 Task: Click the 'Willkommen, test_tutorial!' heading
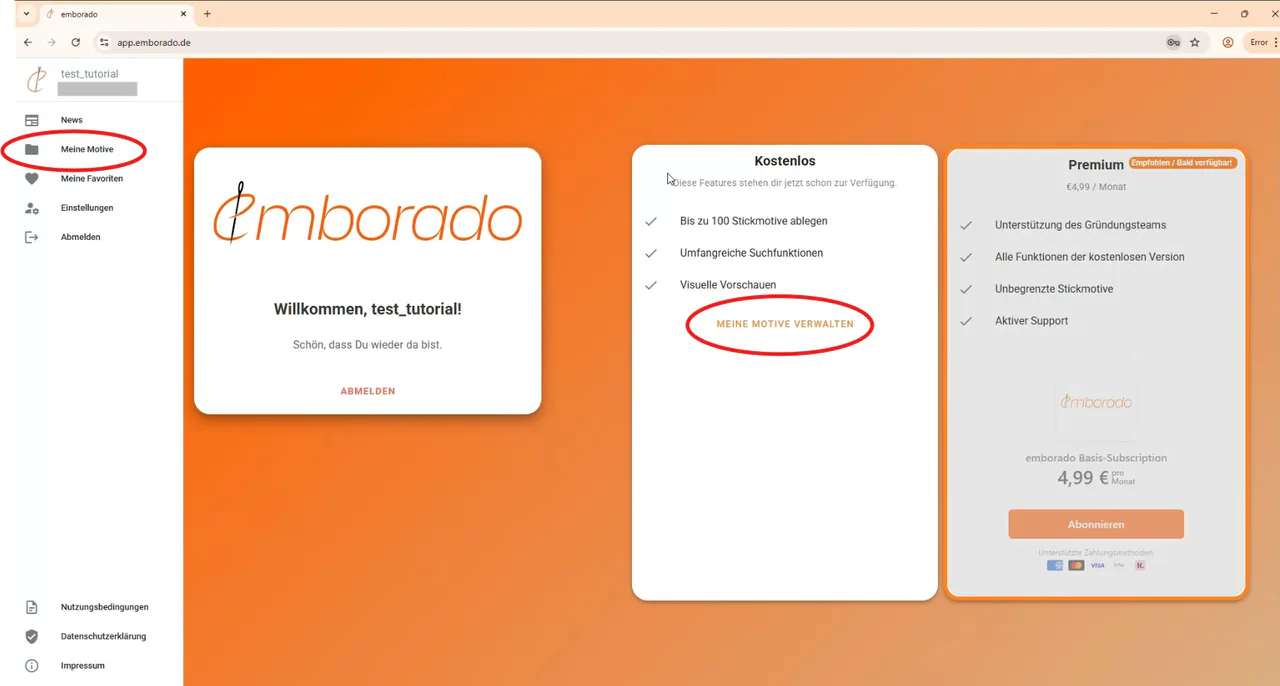368,309
